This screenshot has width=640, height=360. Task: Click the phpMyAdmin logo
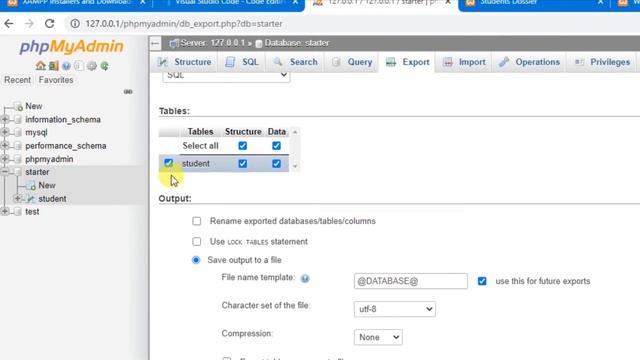pos(71,47)
